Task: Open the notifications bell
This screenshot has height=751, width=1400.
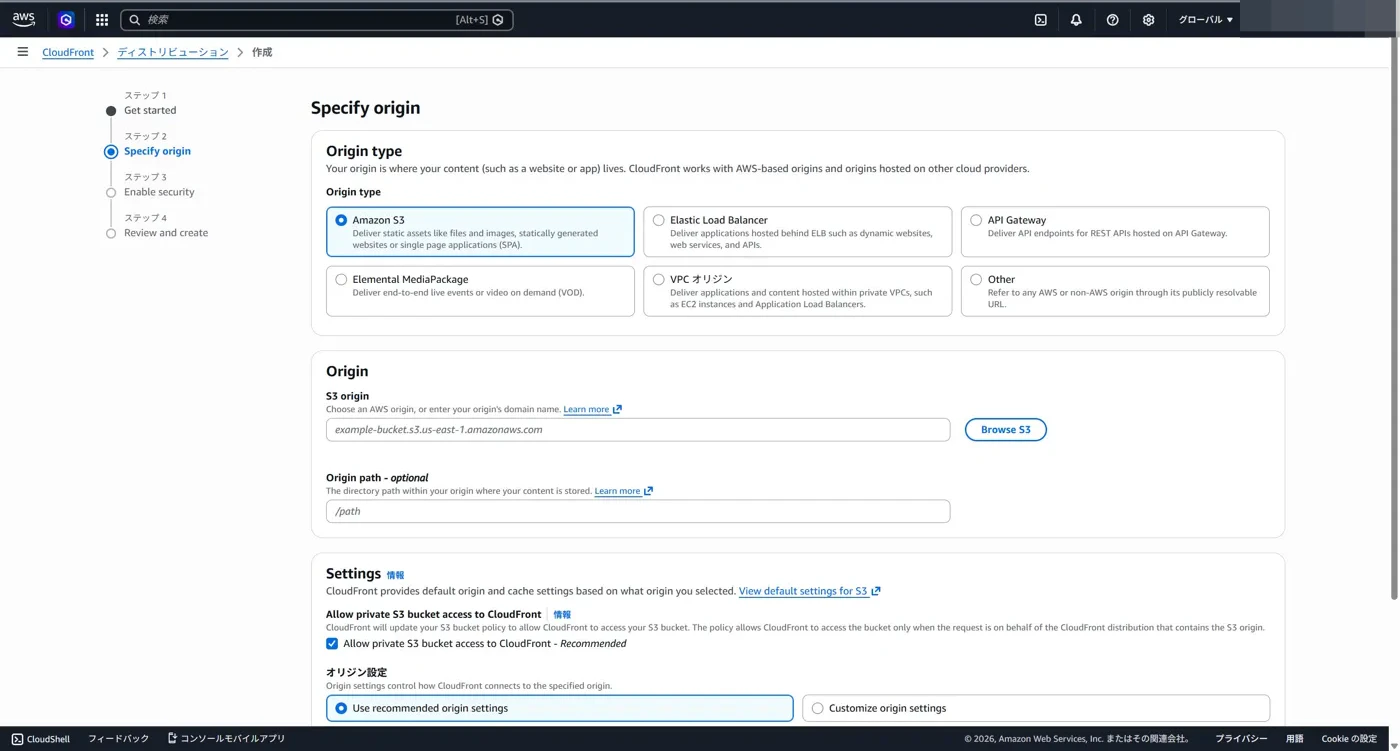Action: (x=1076, y=19)
